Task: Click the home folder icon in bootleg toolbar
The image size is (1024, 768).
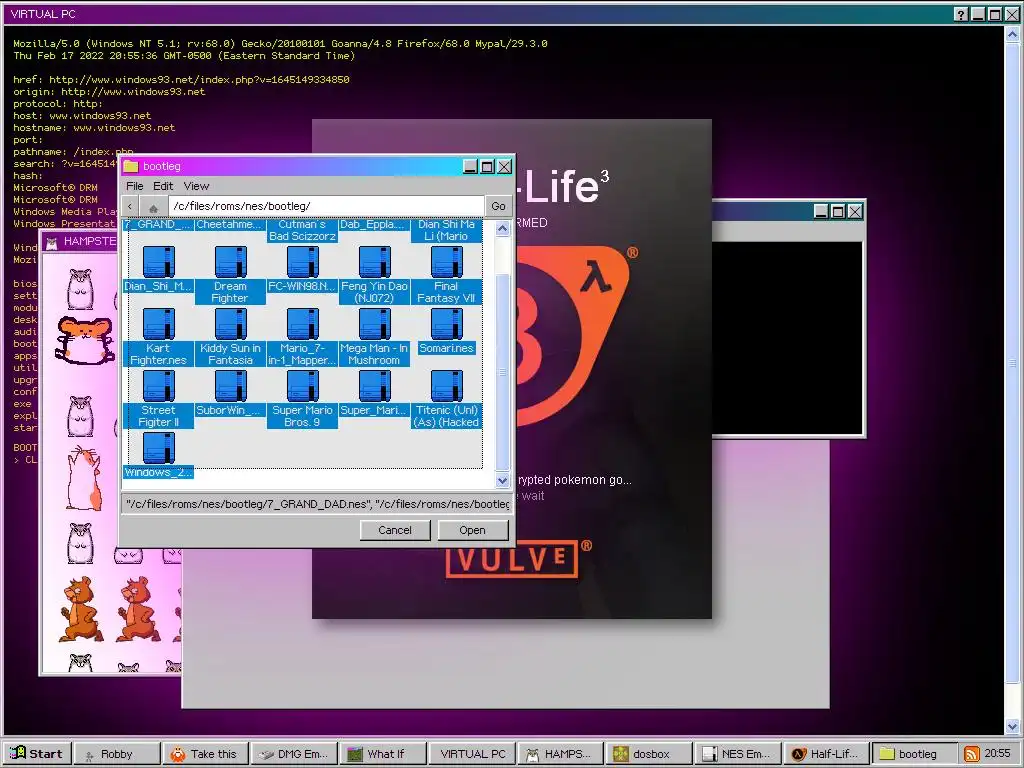Action: click(x=153, y=207)
